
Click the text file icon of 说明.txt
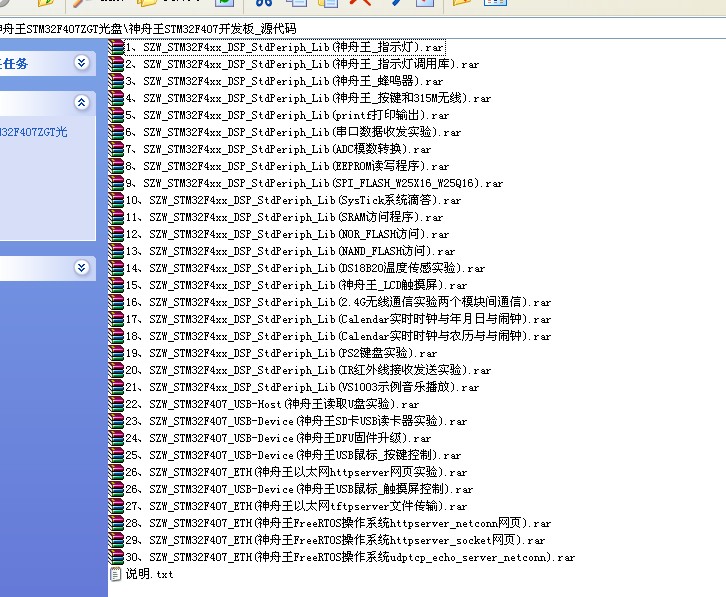(x=116, y=574)
